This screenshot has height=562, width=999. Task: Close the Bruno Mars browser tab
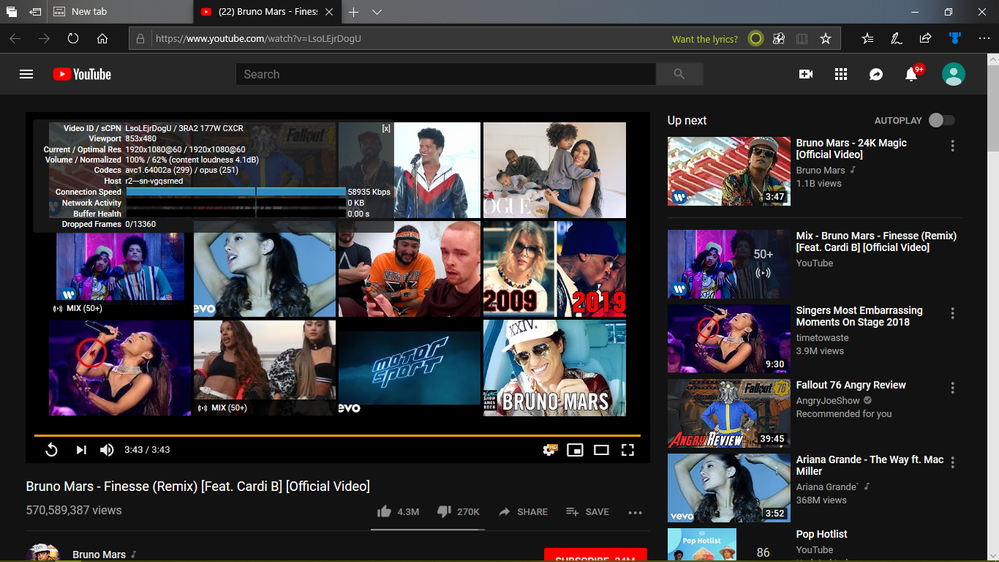pyautogui.click(x=329, y=11)
